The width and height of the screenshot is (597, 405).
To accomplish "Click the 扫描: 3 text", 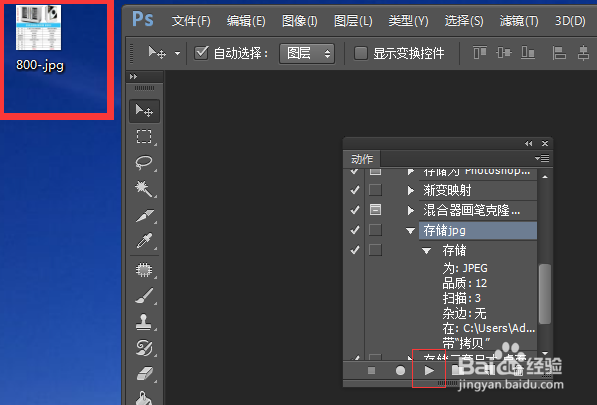I will tap(461, 298).
